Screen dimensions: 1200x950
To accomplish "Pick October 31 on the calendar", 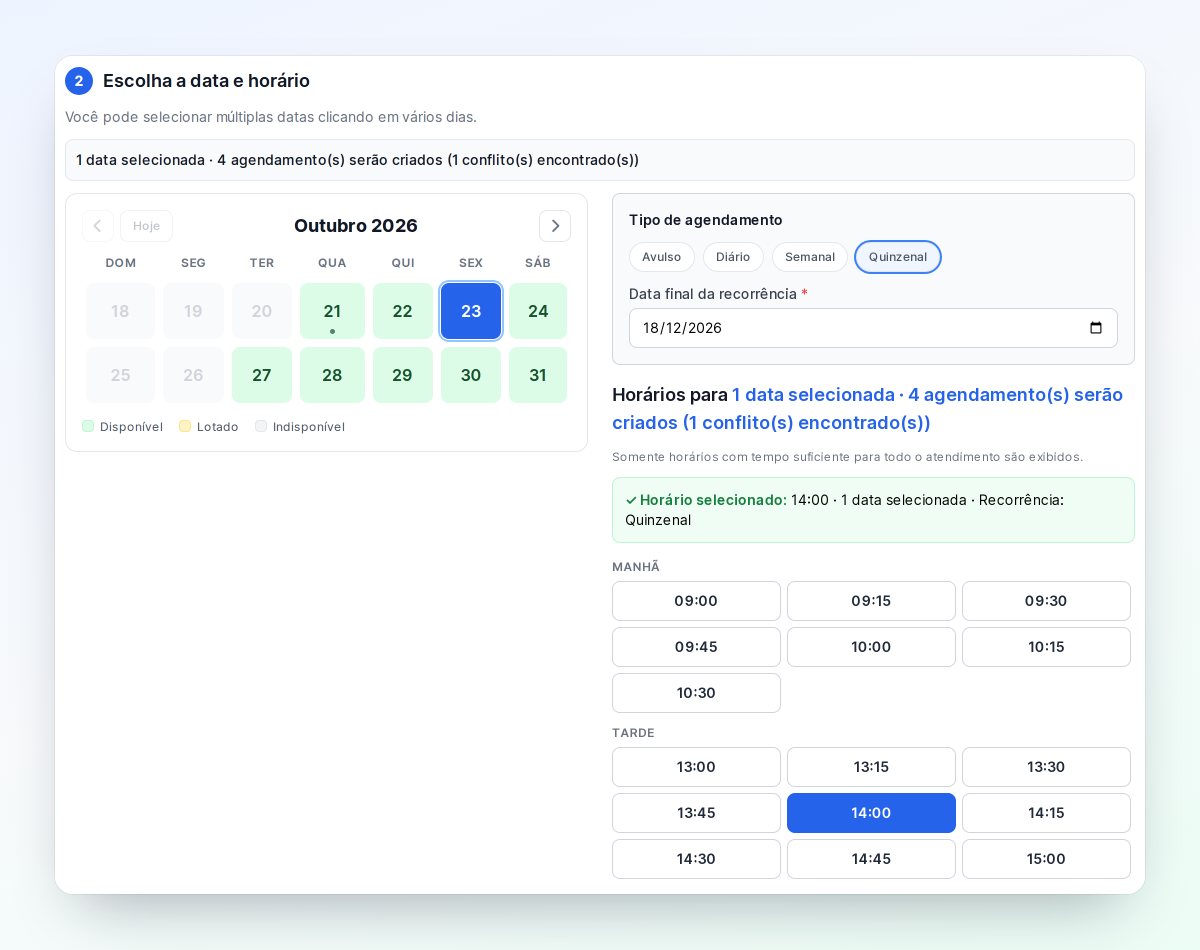I will 538,375.
